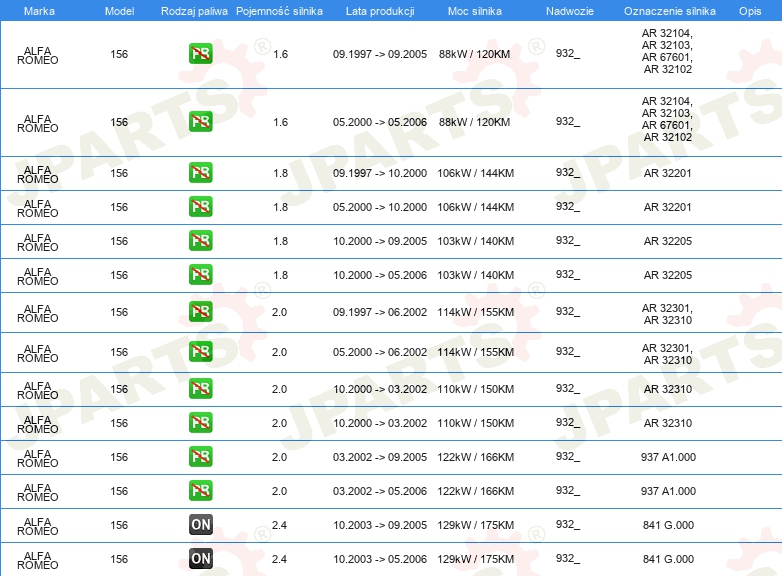Image resolution: width=782 pixels, height=576 pixels.
Task: Click the 103kW / 140KM cell in the 10.2000 -> 05.2006 row
Action: point(475,275)
